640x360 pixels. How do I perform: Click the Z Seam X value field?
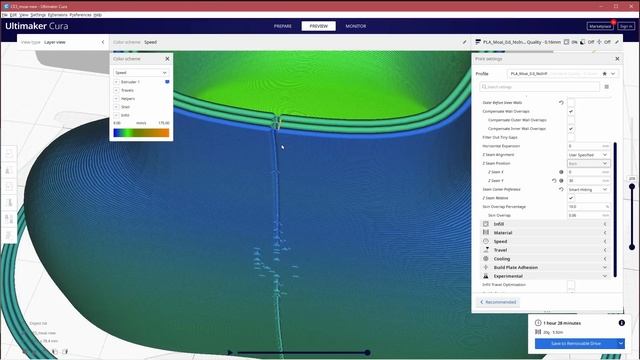coord(589,172)
